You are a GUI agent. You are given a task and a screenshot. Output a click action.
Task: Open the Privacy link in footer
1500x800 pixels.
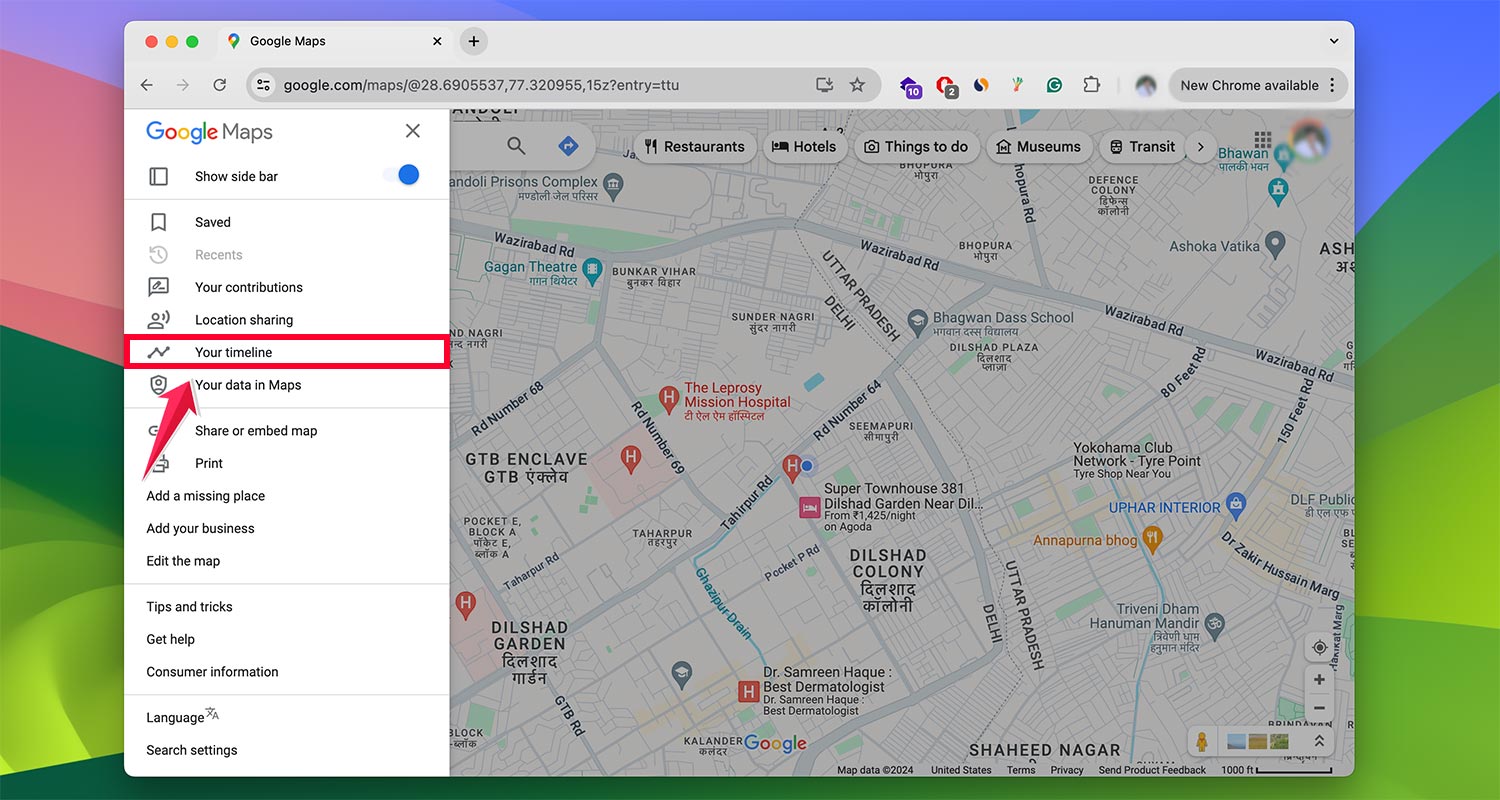pos(1066,770)
